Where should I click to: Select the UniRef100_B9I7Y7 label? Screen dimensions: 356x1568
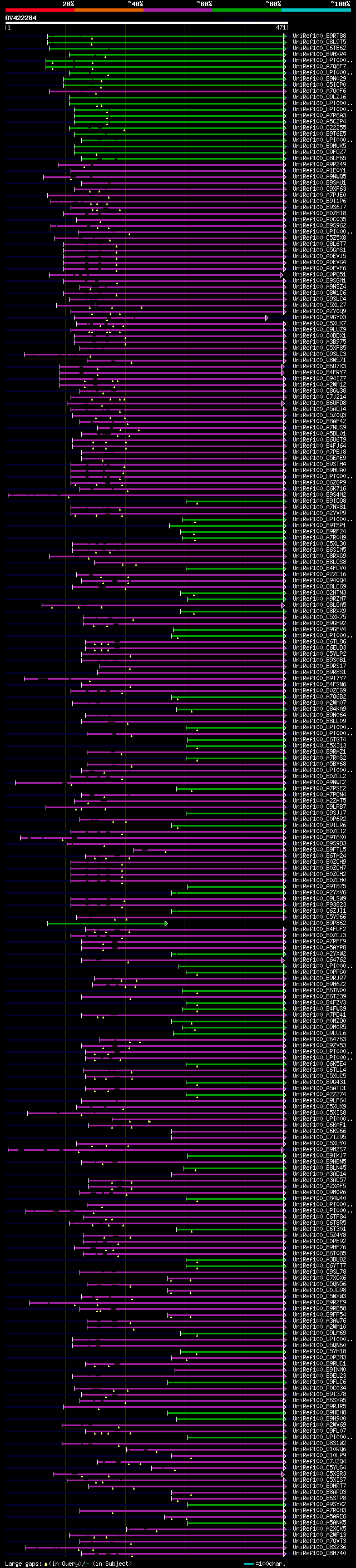click(319, 678)
